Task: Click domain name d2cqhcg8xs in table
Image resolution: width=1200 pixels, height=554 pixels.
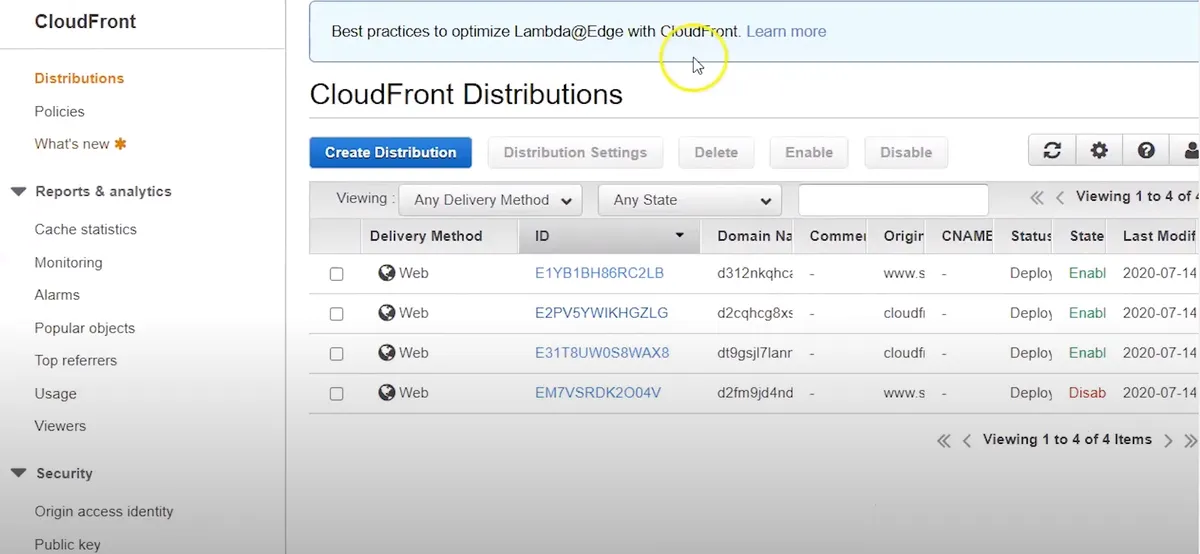Action: point(755,313)
